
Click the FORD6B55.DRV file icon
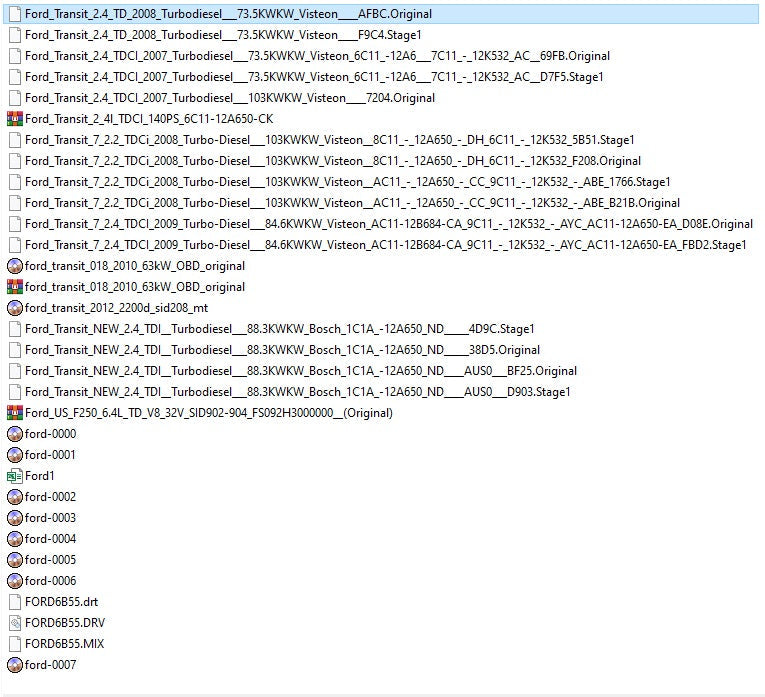pyautogui.click(x=14, y=623)
